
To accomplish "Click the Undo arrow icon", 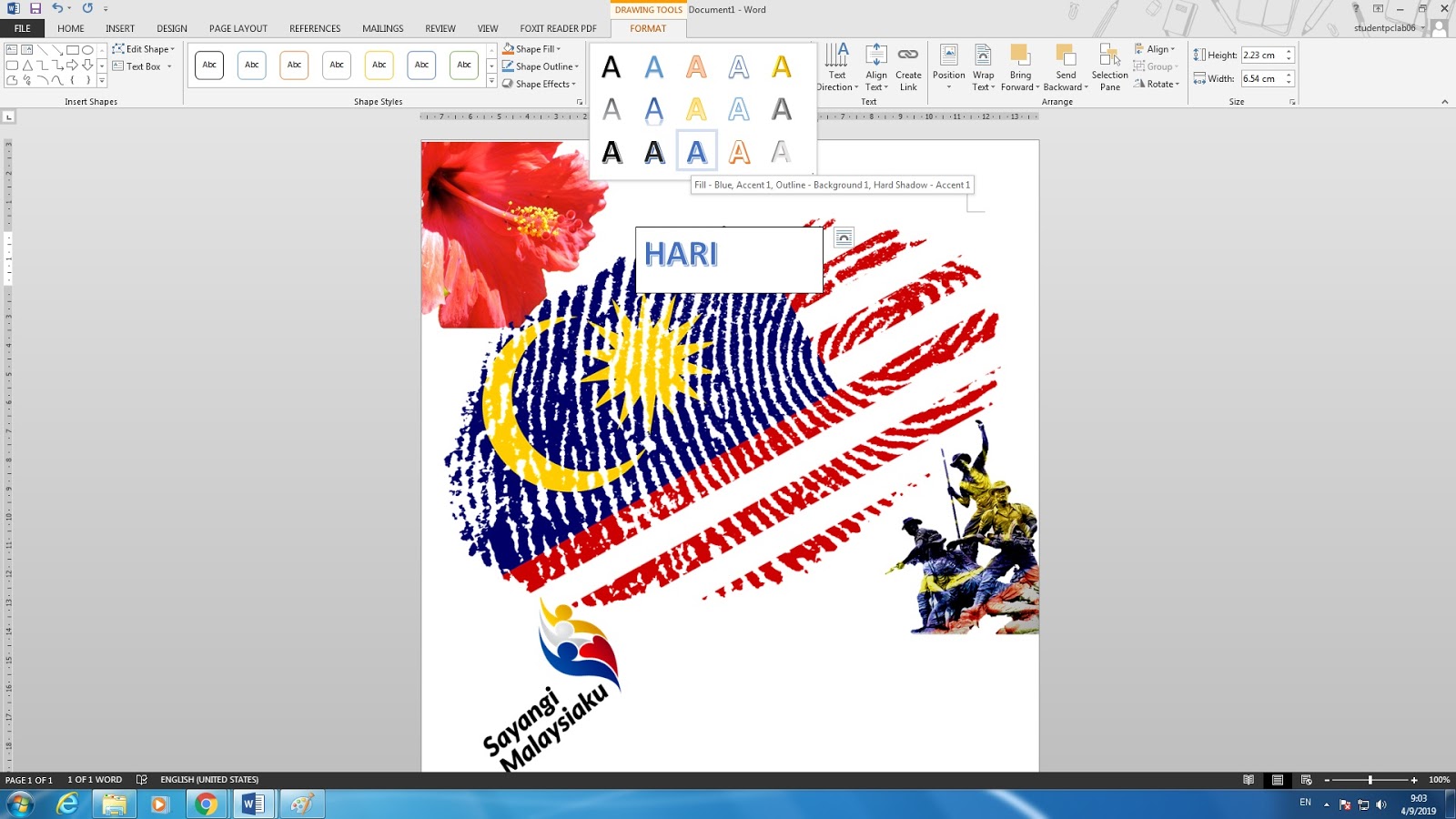I will click(x=56, y=8).
